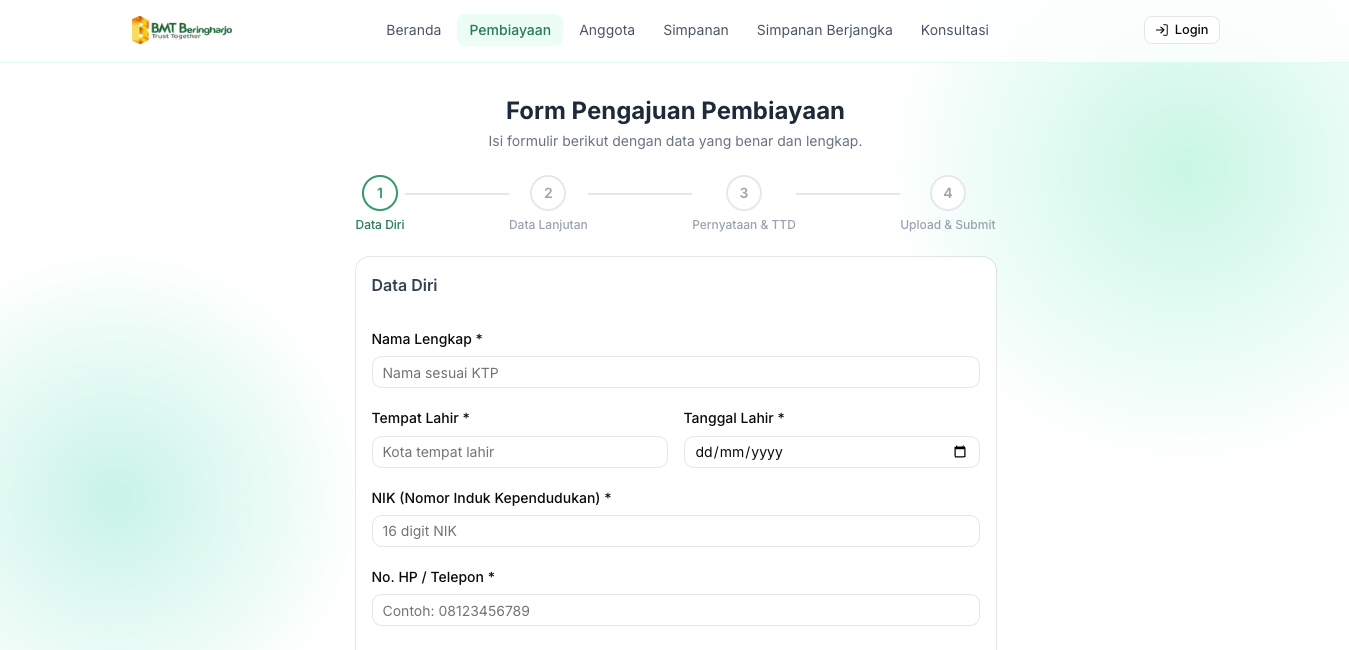Image resolution: width=1349 pixels, height=650 pixels.
Task: Click the Nama Lengkap * label
Action: point(427,339)
